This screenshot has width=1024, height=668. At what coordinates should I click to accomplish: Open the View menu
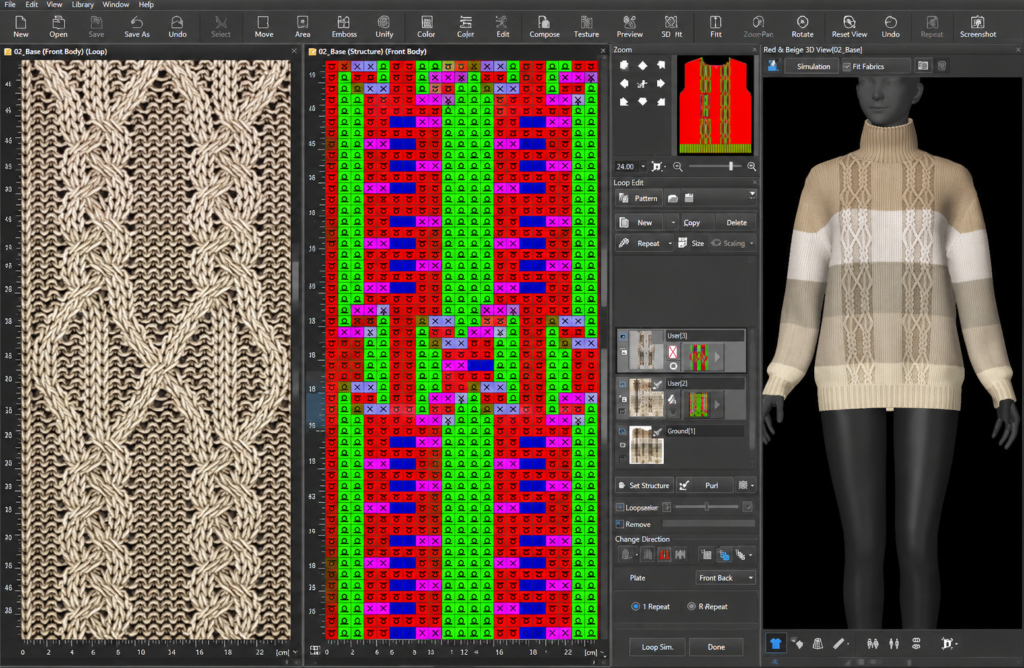click(x=54, y=5)
